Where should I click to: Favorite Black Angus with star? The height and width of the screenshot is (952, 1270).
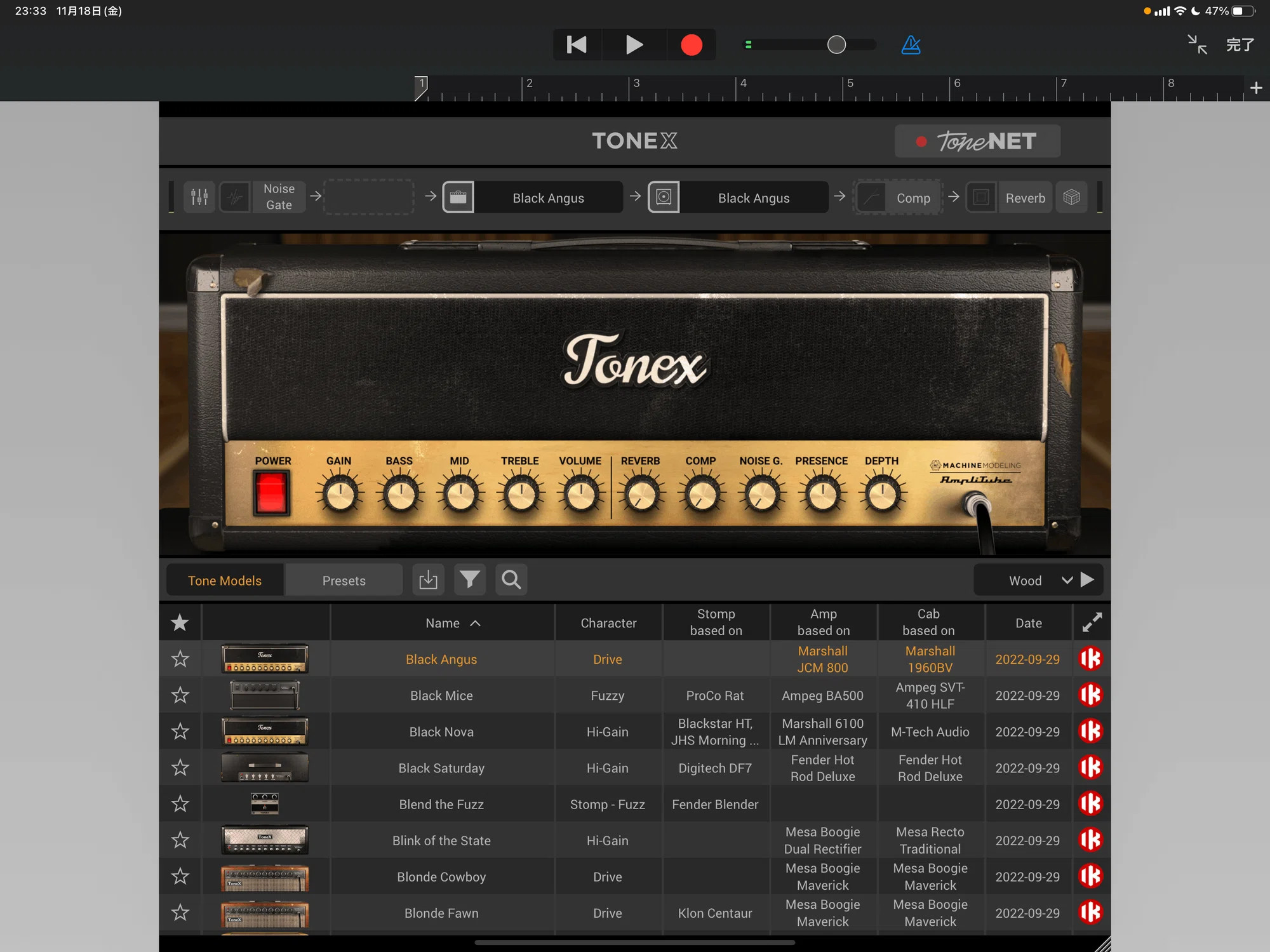(180, 659)
